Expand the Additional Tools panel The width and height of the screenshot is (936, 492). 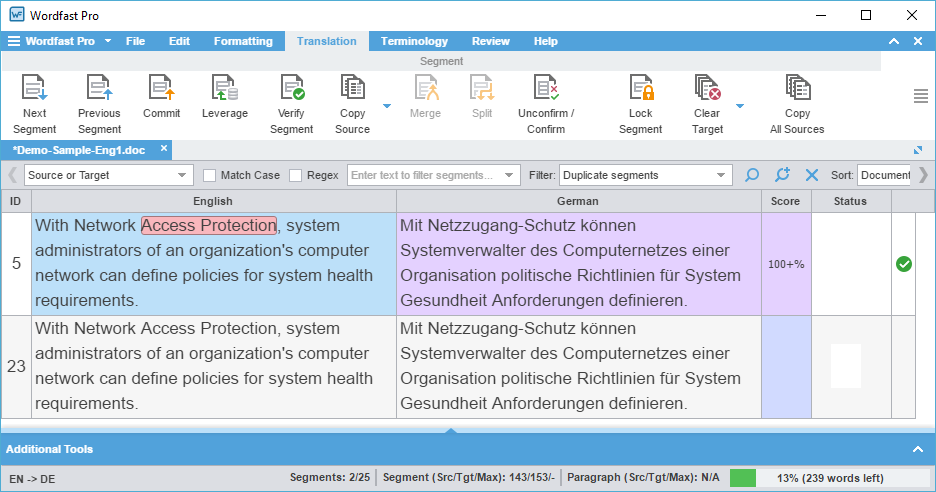point(918,449)
